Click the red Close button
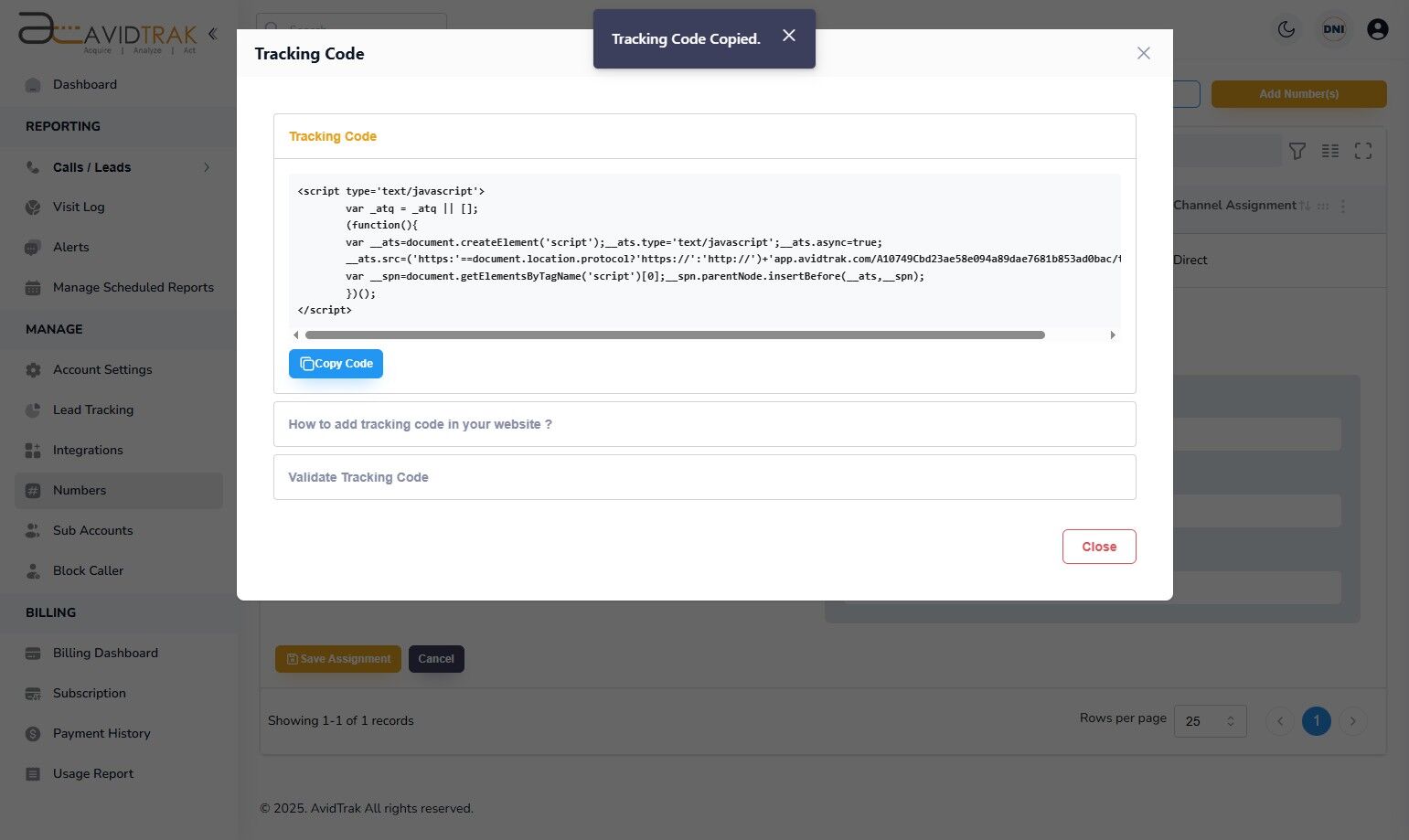Screen dimensions: 1409x840 (1099, 547)
